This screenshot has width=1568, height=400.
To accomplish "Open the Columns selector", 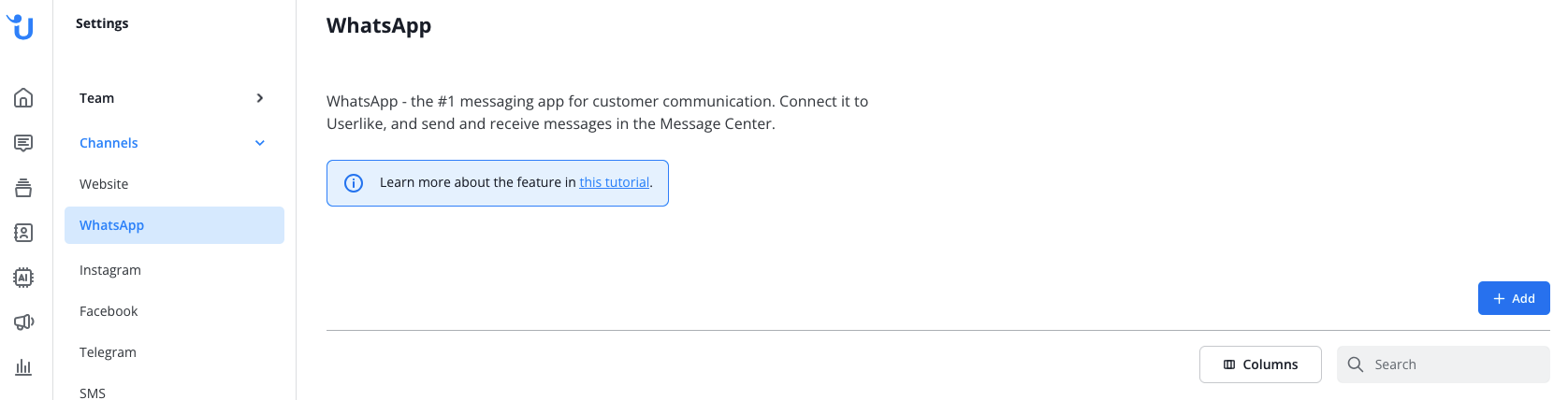I will pos(1260,364).
